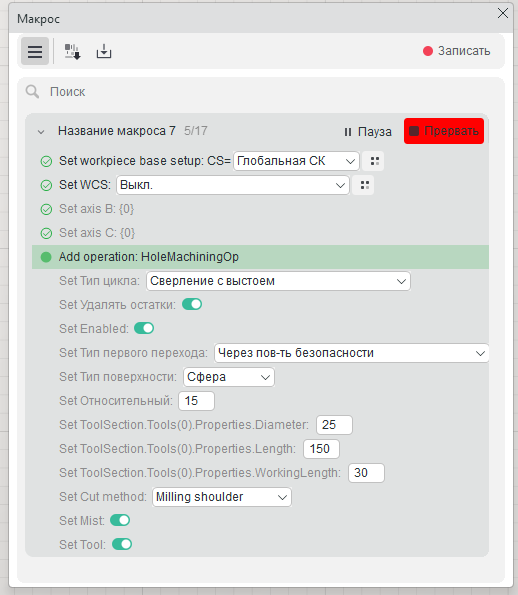
Task: Close the Макрос window
Action: 503,13
